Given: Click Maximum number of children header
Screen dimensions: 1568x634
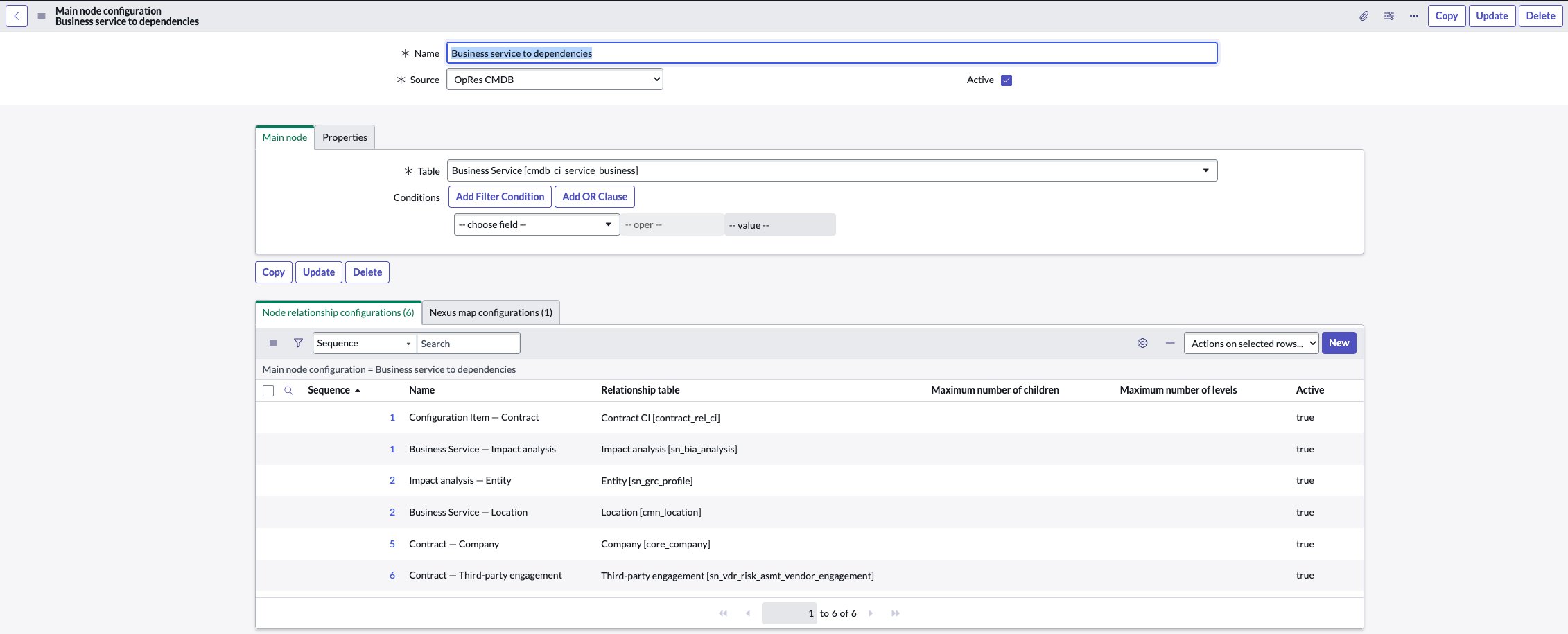Looking at the screenshot, I should click(x=995, y=390).
